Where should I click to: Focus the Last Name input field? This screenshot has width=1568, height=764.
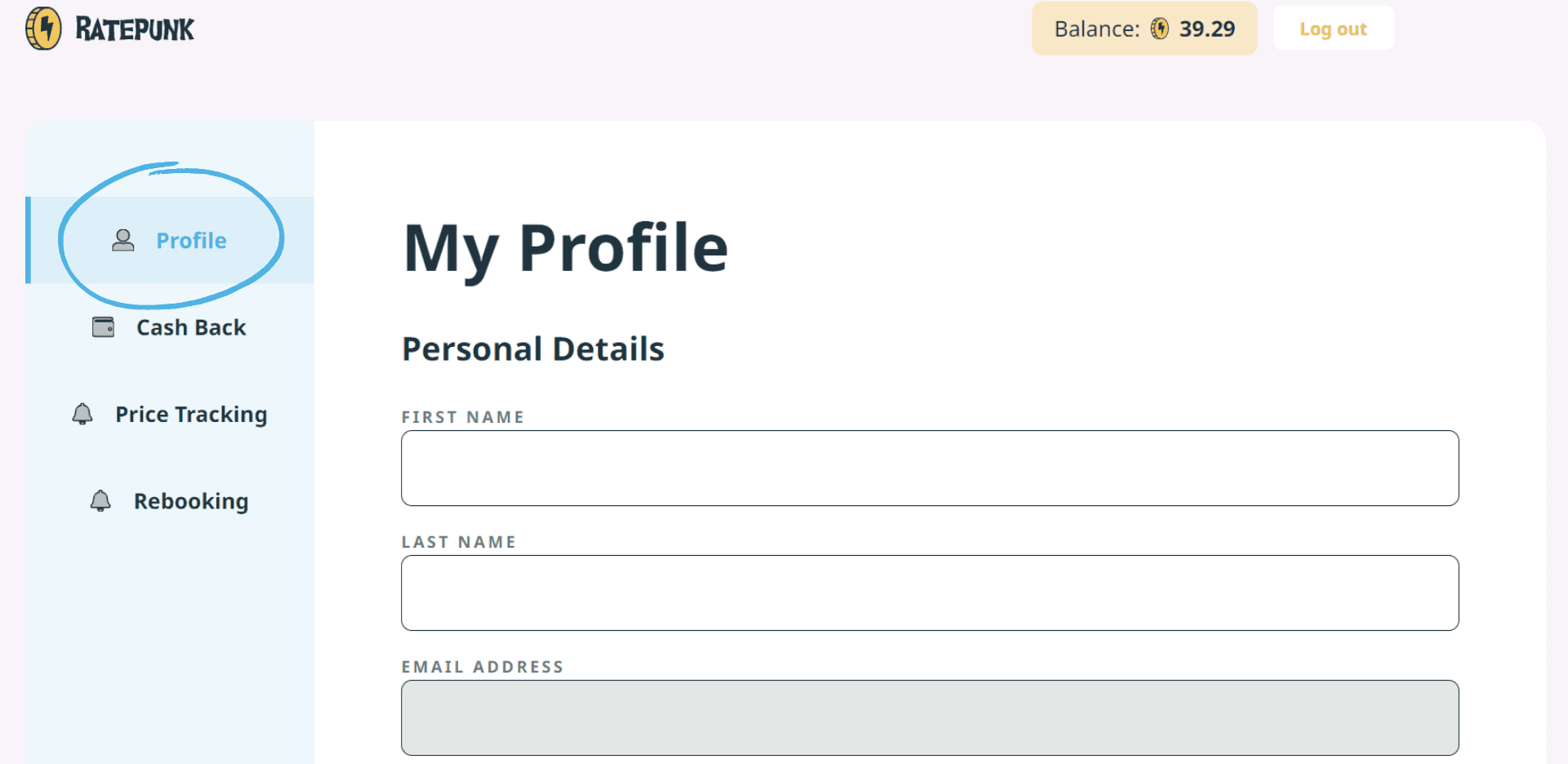tap(929, 593)
